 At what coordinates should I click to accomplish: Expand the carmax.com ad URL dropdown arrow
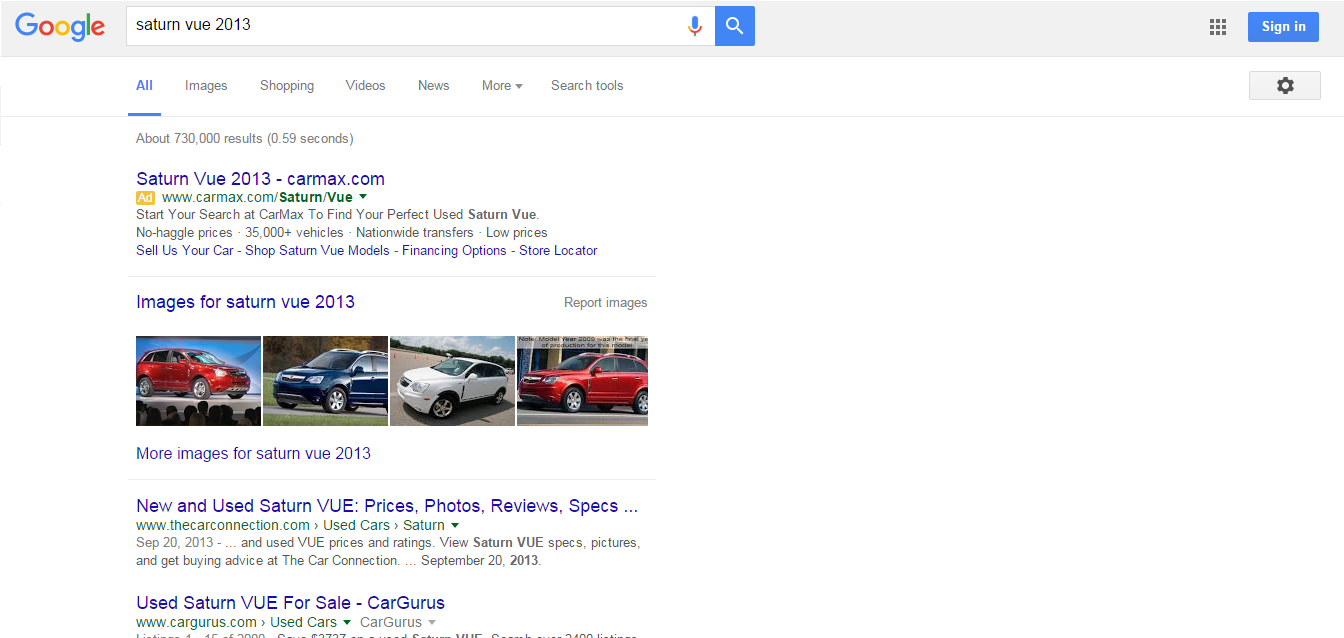[363, 197]
